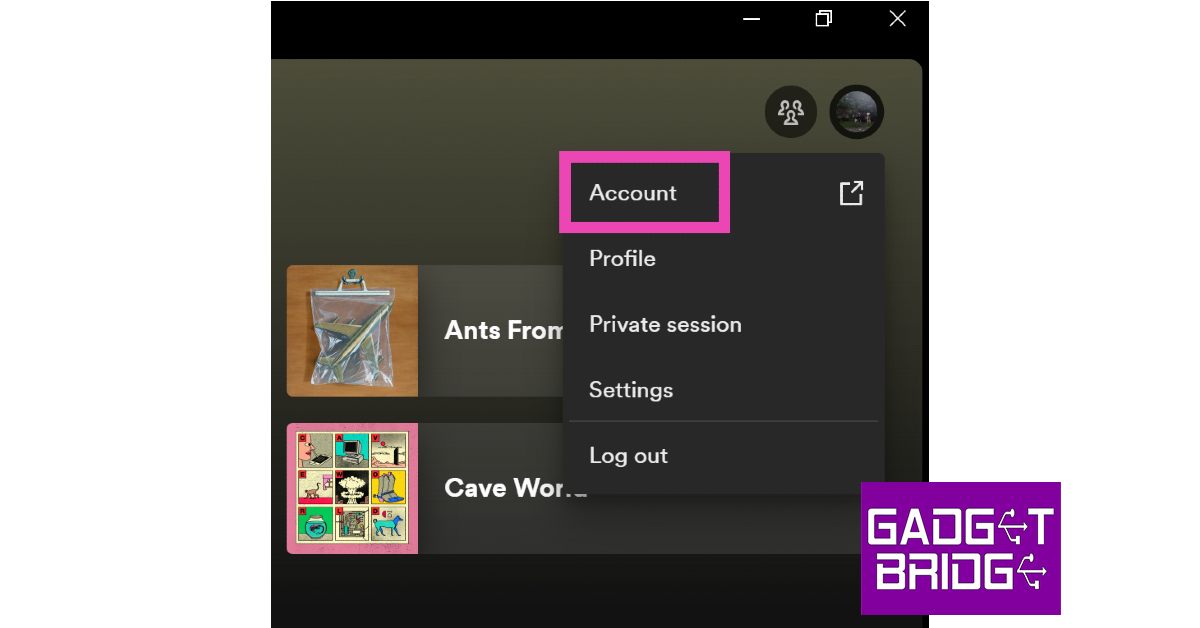The width and height of the screenshot is (1200, 628).
Task: Open Profile from the dropdown menu
Action: [x=622, y=258]
